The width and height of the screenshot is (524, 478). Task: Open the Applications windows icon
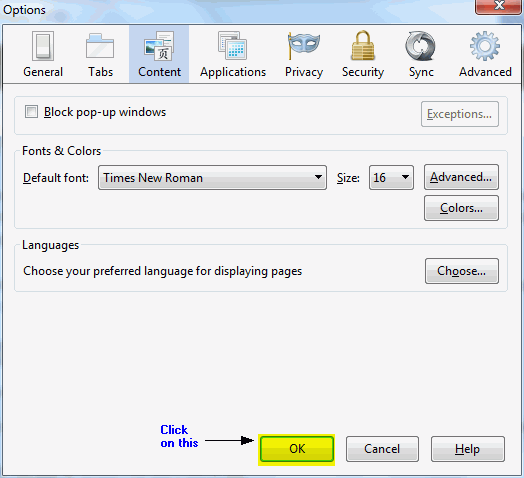233,45
